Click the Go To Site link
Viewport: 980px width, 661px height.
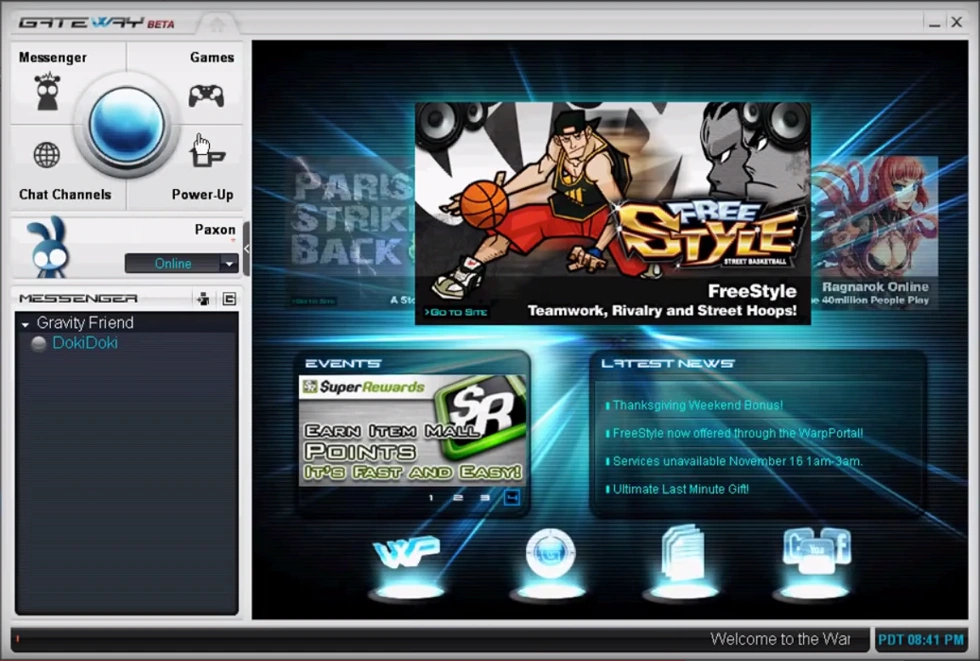[456, 312]
